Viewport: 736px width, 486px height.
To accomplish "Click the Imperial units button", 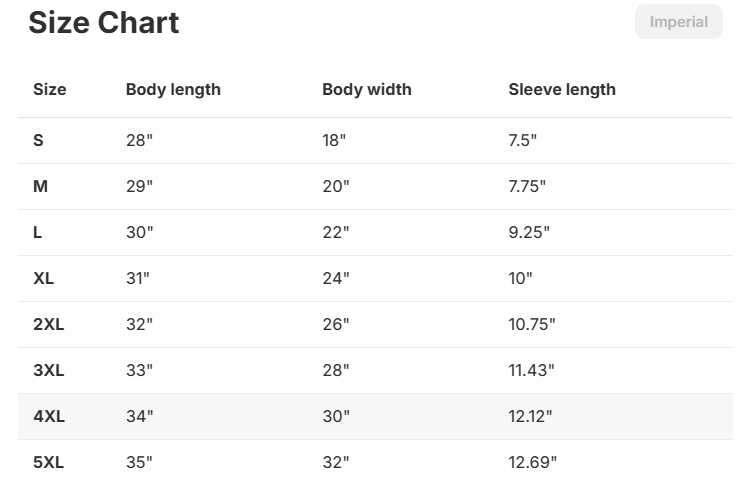I will click(x=678, y=22).
